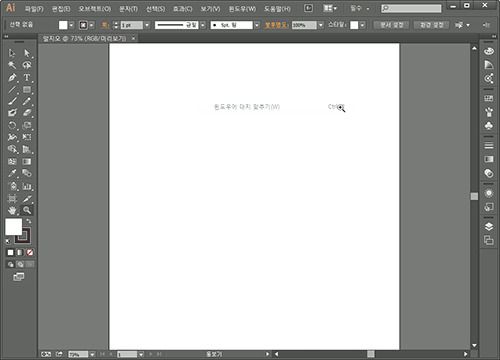This screenshot has height=360, width=500.
Task: Open the Symbols panel (club icon)
Action: click(489, 126)
